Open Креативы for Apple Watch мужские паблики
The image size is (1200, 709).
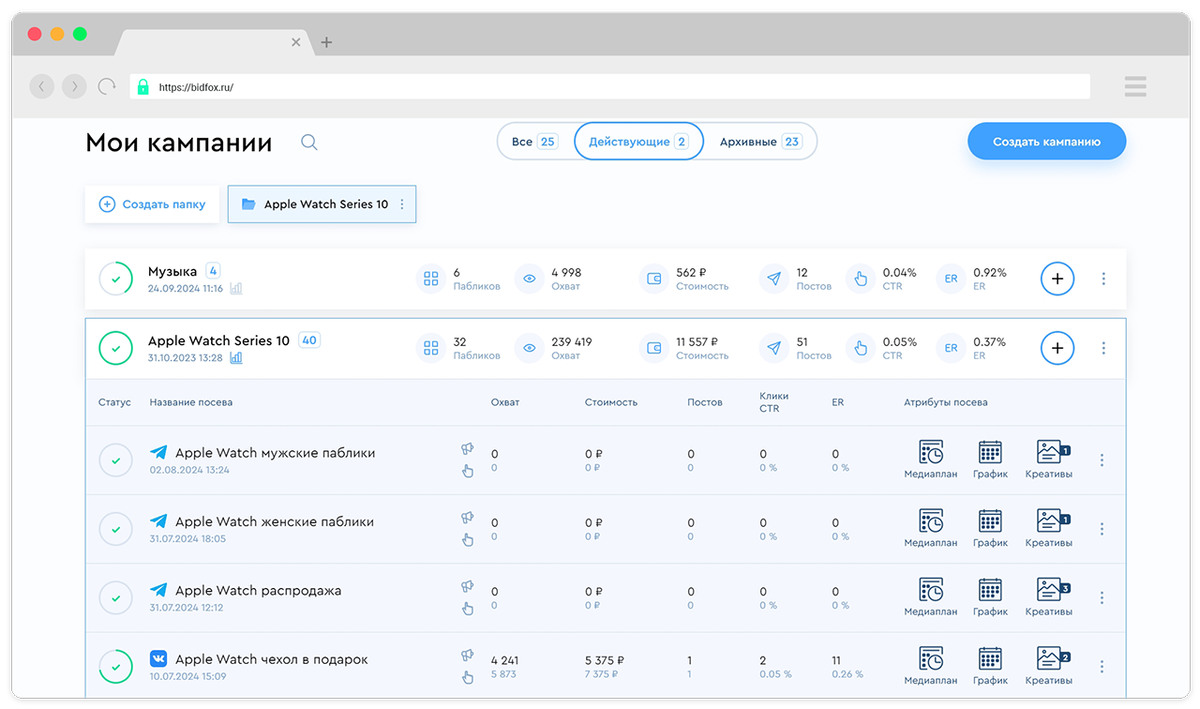[x=1049, y=459]
